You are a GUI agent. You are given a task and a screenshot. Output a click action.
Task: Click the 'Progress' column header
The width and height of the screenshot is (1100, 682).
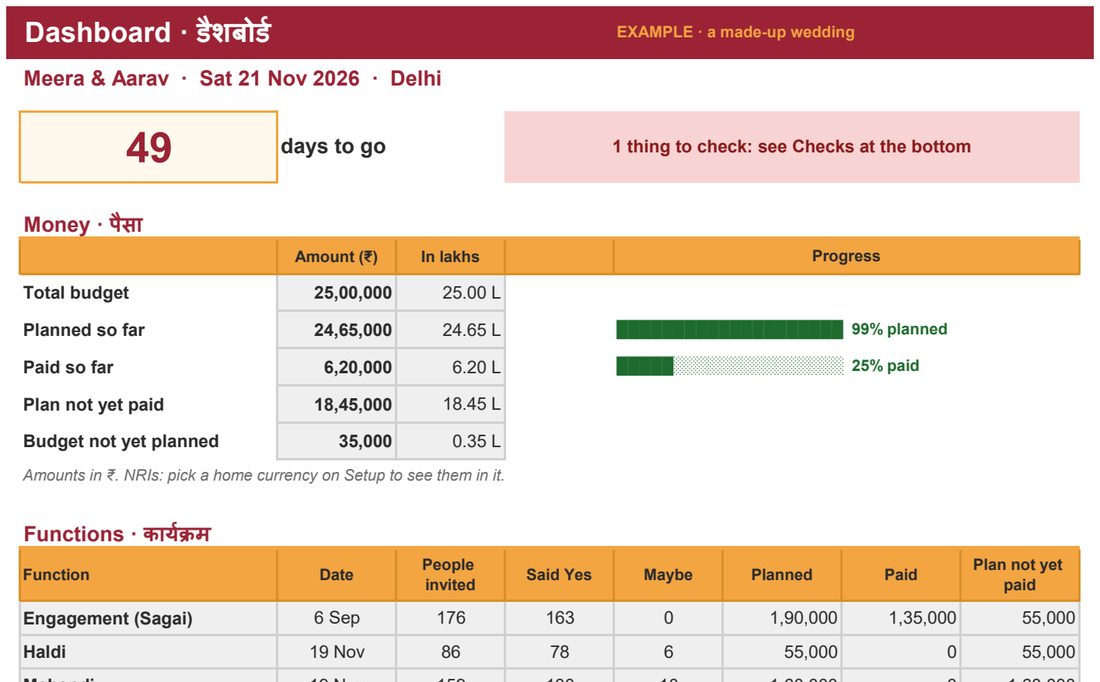tap(846, 256)
